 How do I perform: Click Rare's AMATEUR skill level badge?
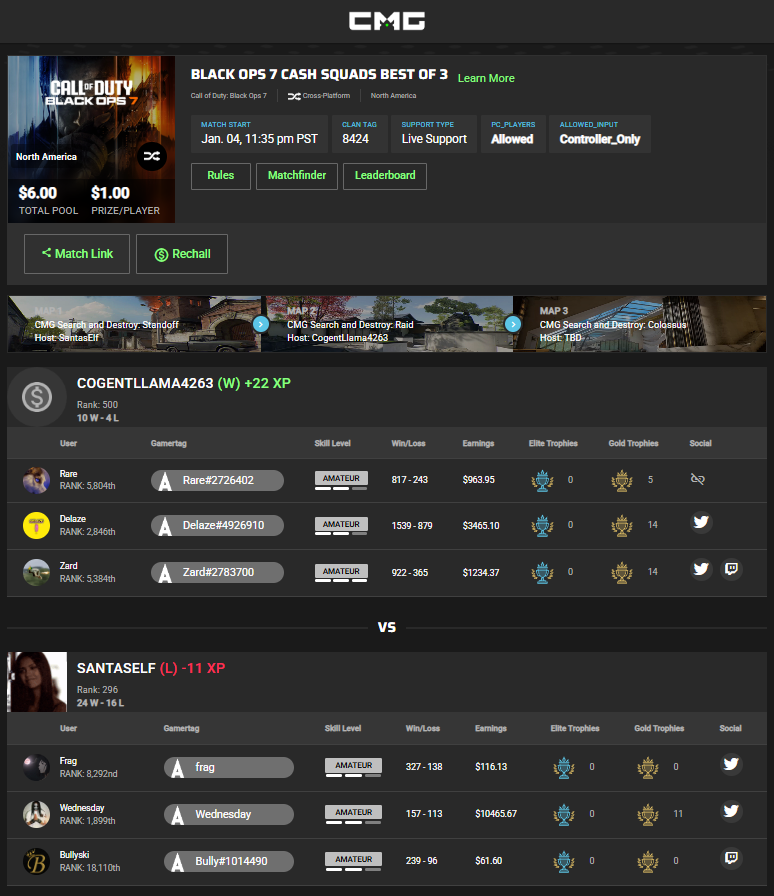[x=341, y=480]
